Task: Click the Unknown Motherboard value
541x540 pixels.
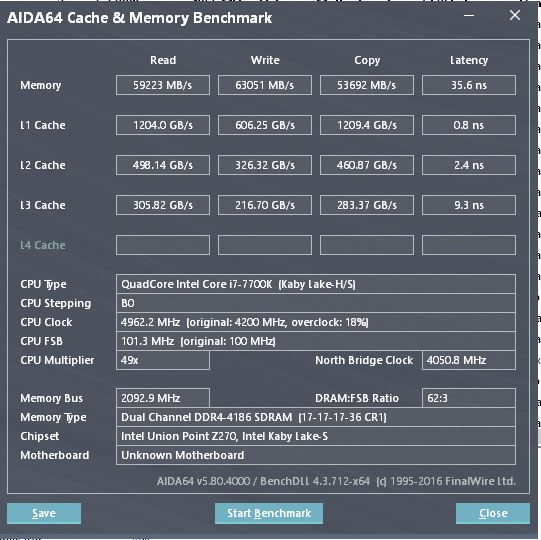Action: tap(316, 455)
